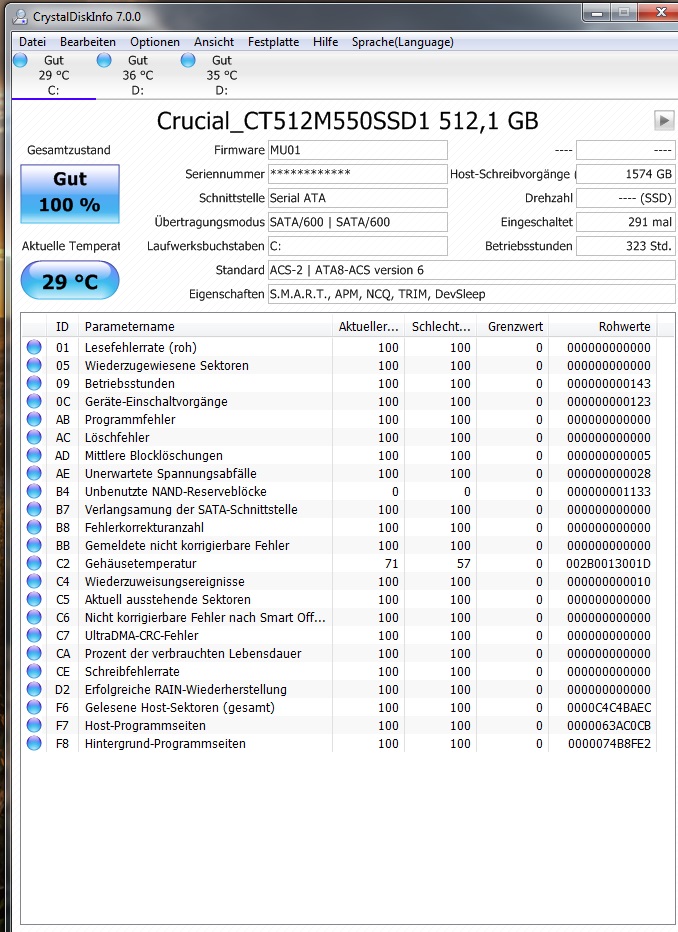Click status icon of Unerwartete Spannungsabfälle row
Image resolution: width=678 pixels, height=932 pixels.
pyautogui.click(x=34, y=473)
